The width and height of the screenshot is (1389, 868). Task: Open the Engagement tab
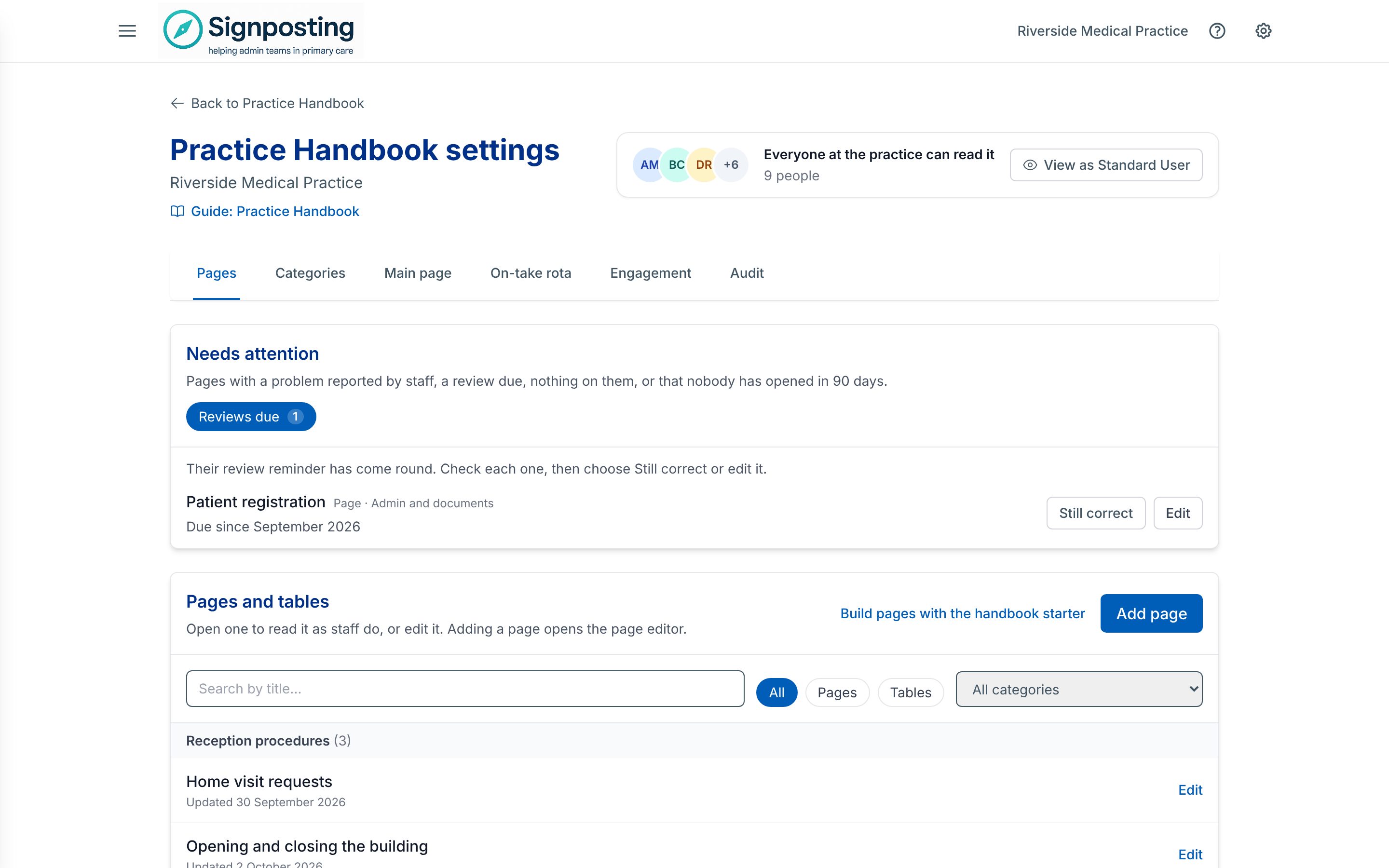click(x=650, y=273)
